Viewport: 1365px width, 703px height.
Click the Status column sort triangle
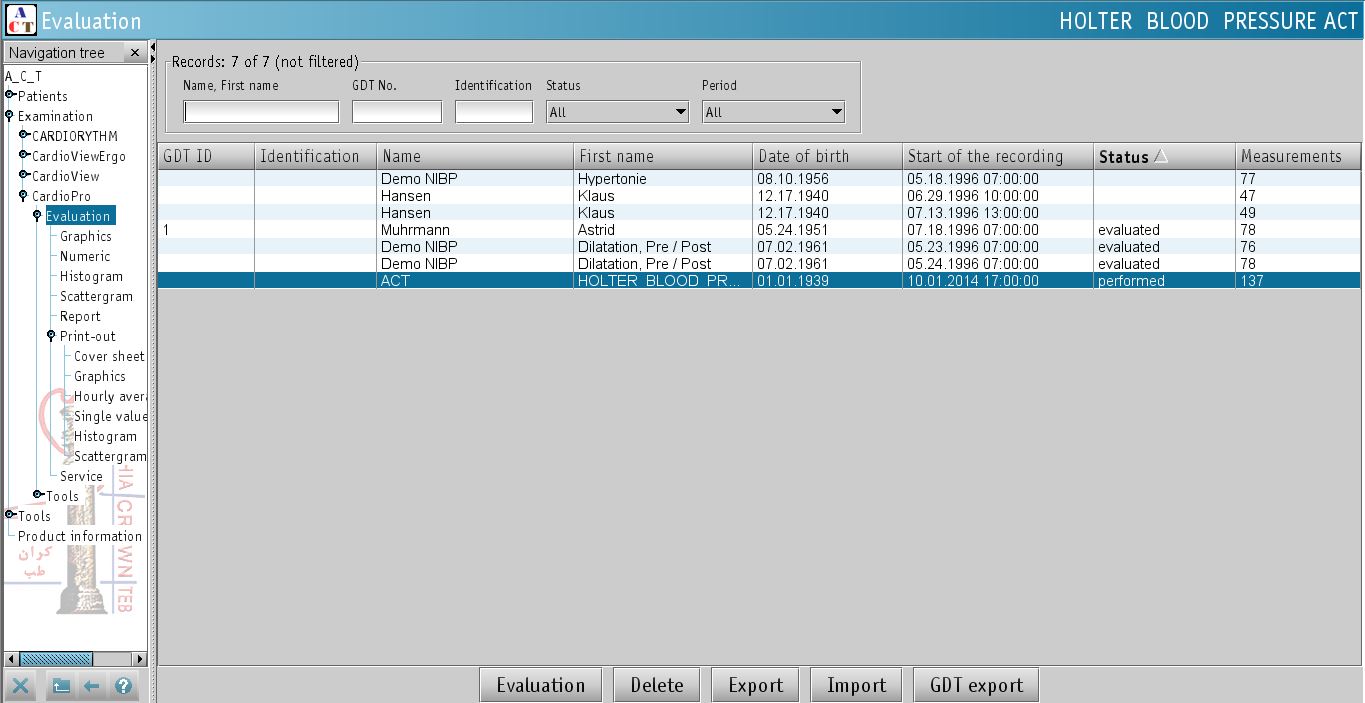pos(1161,156)
